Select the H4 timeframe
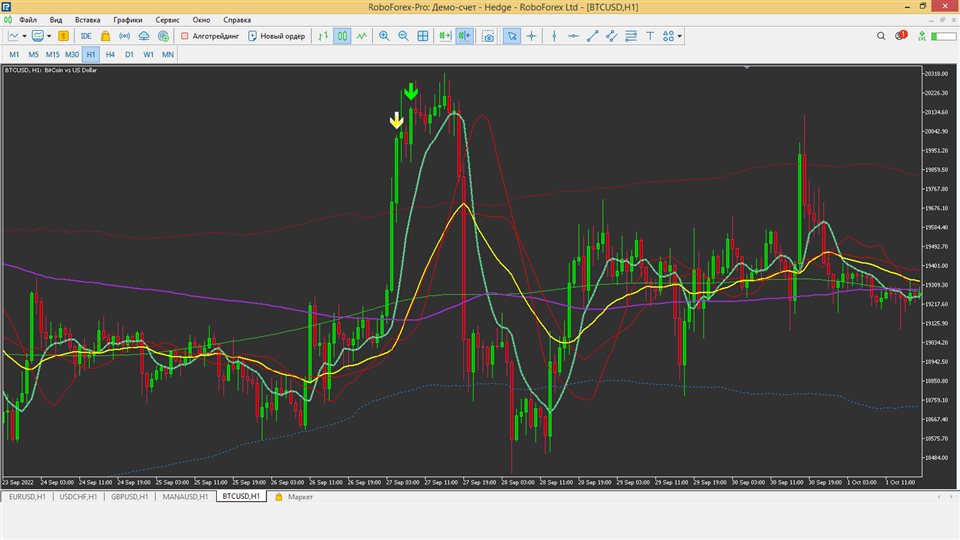 click(x=110, y=54)
